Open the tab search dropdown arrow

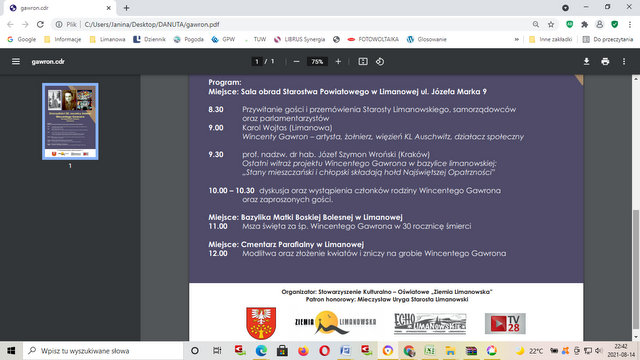click(565, 8)
